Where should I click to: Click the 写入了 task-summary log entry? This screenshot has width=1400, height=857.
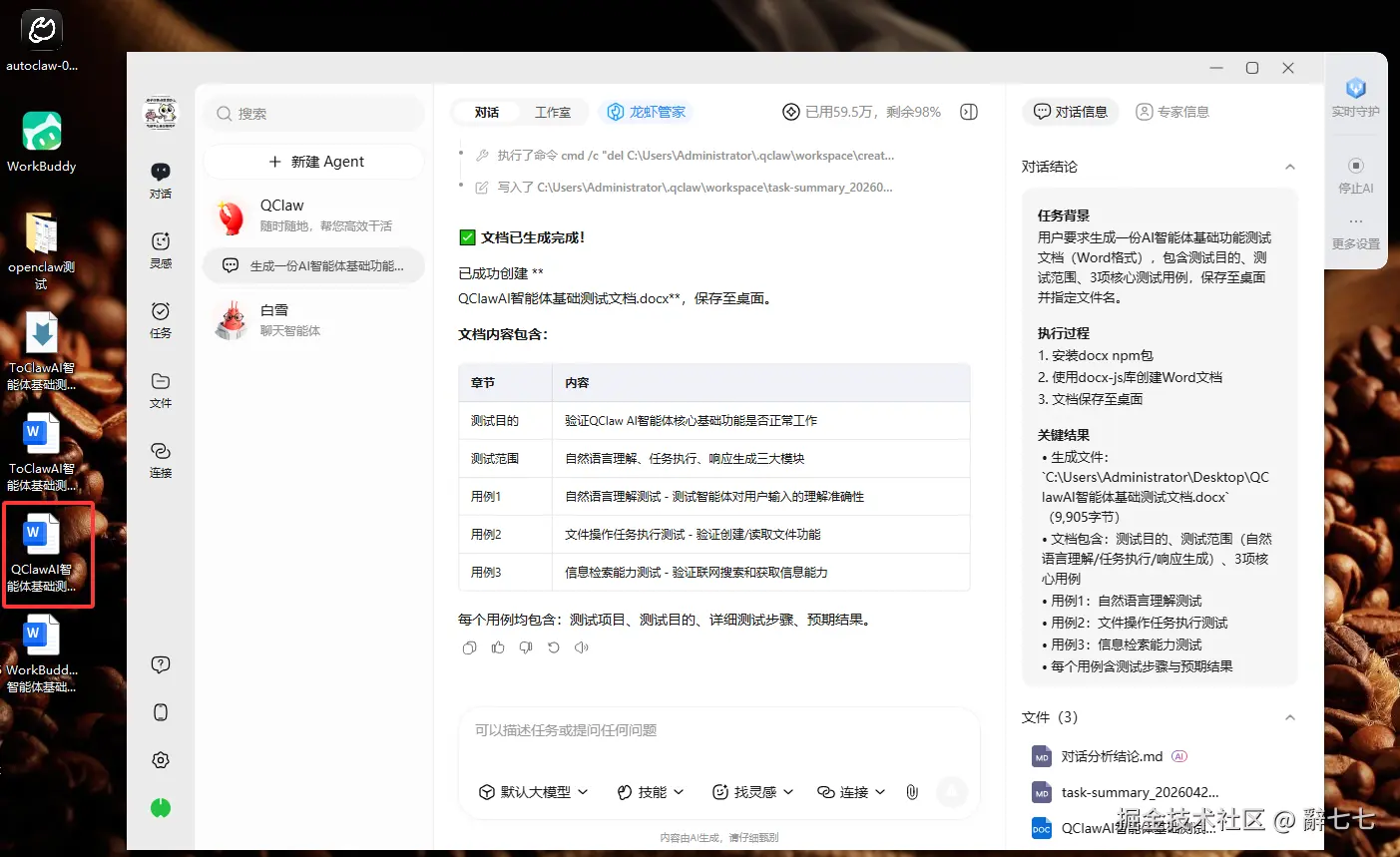(x=685, y=188)
